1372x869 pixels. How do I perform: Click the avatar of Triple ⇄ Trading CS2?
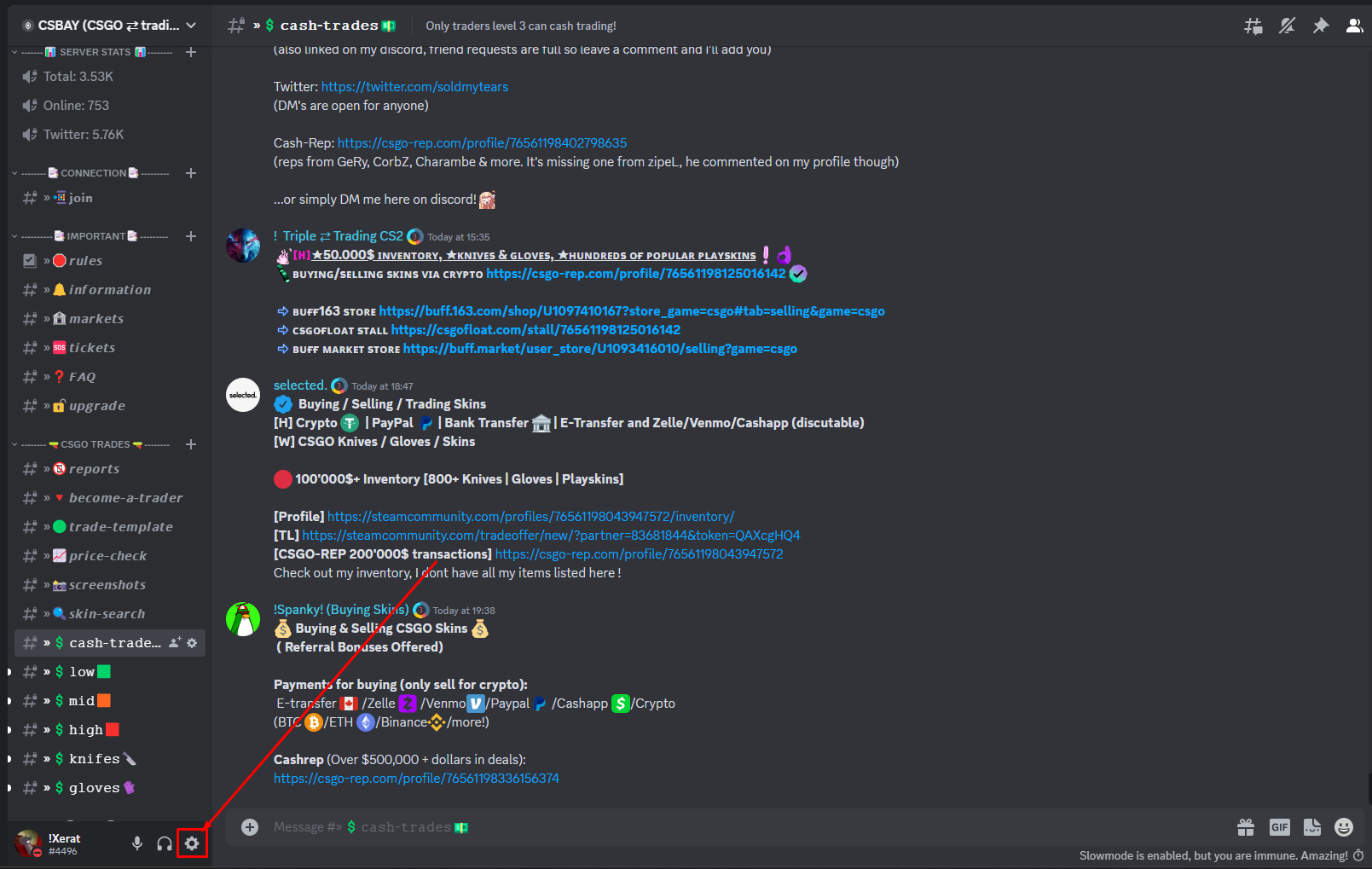[243, 246]
